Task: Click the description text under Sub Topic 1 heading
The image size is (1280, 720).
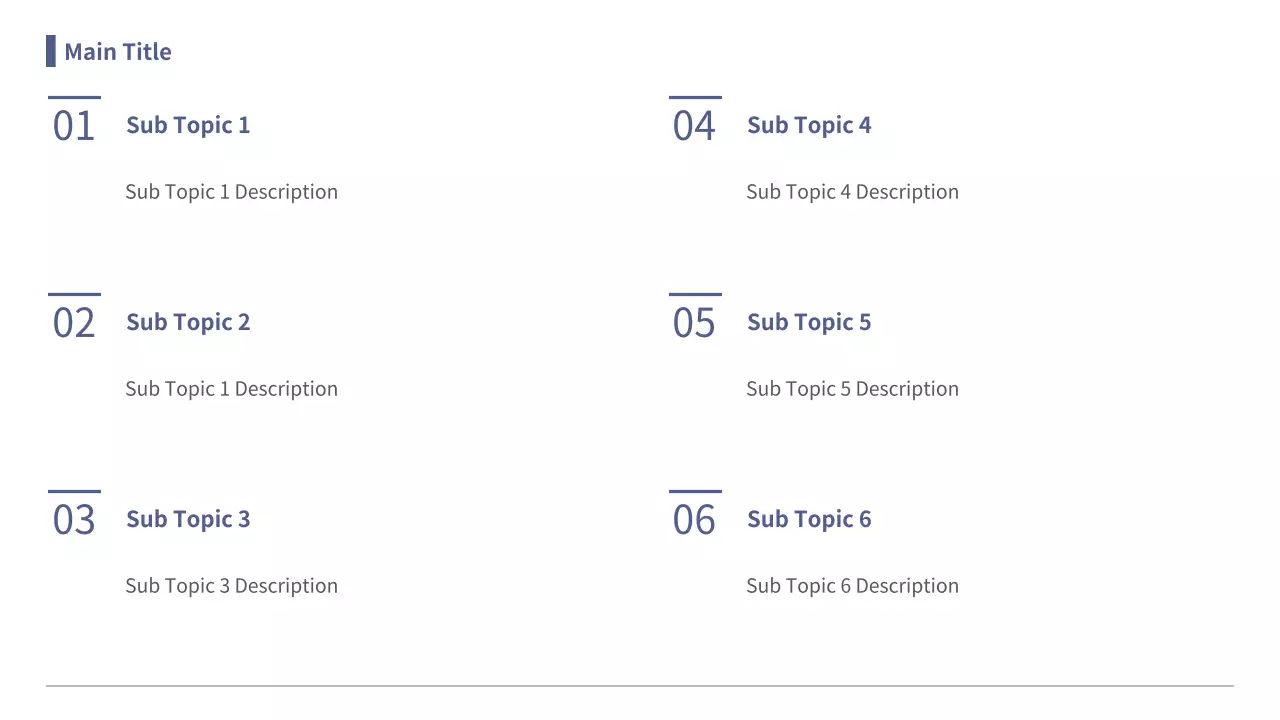Action: (x=231, y=192)
